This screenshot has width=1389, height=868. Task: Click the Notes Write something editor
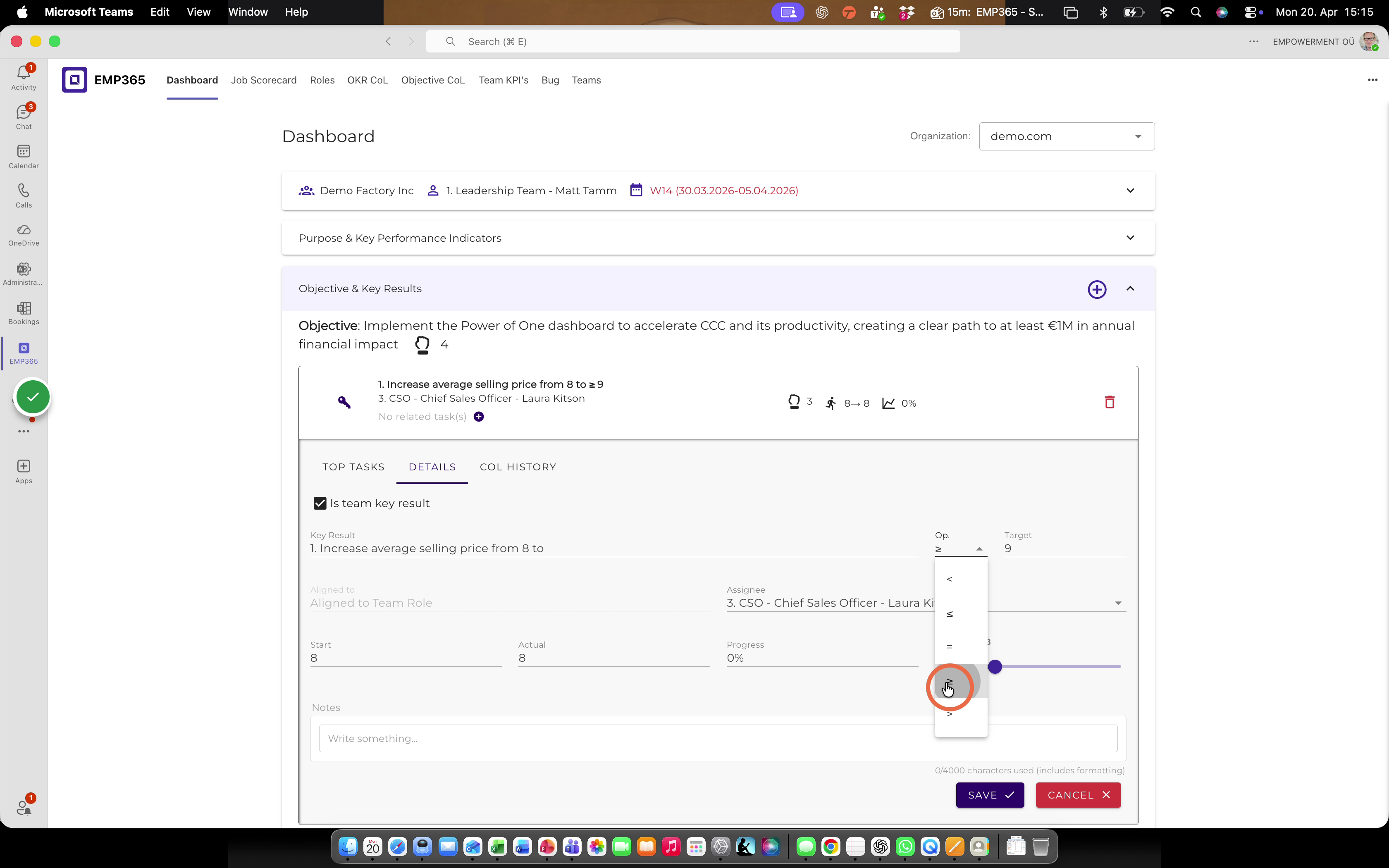click(x=718, y=738)
